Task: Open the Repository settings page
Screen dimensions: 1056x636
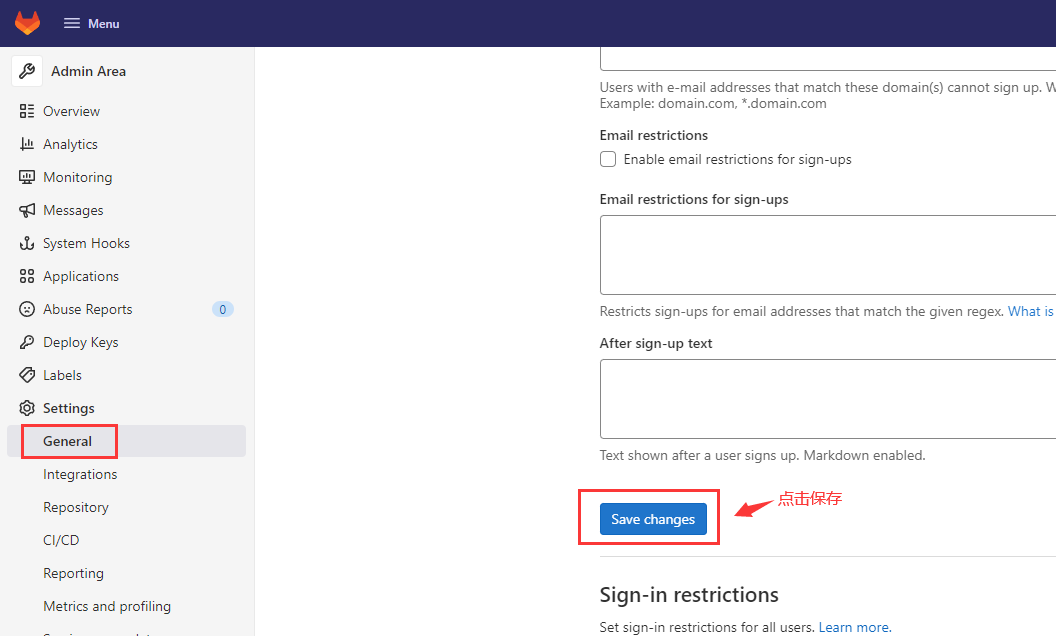Action: click(75, 507)
